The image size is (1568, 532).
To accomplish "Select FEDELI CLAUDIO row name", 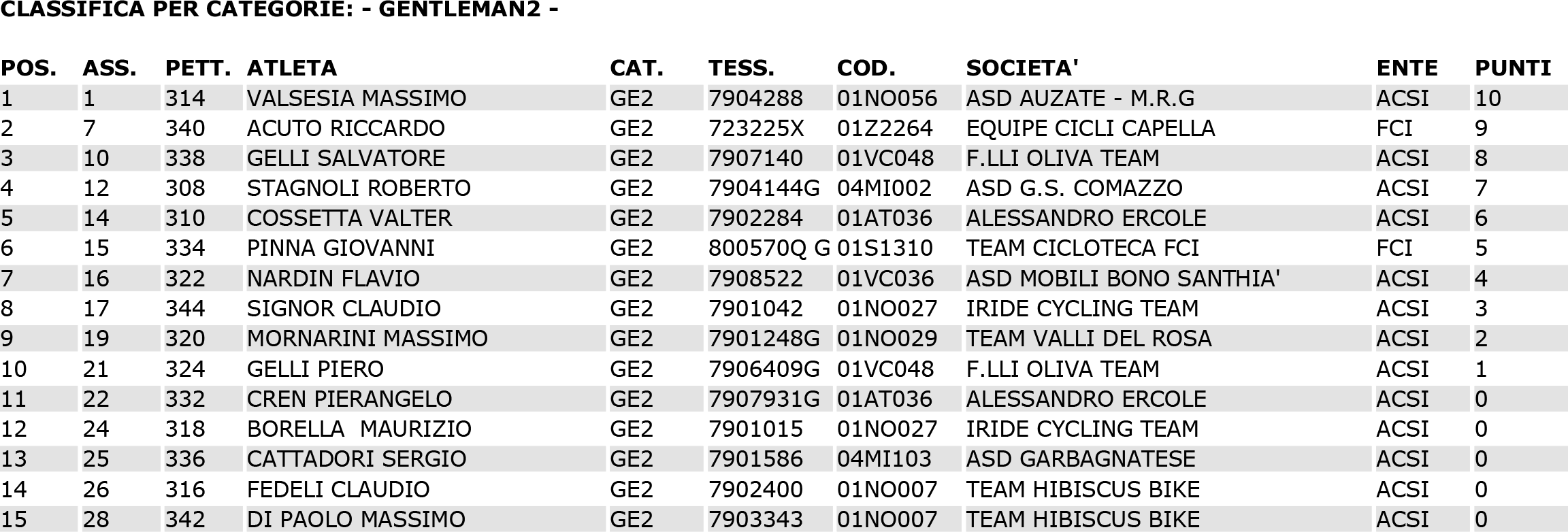I will point(338,489).
